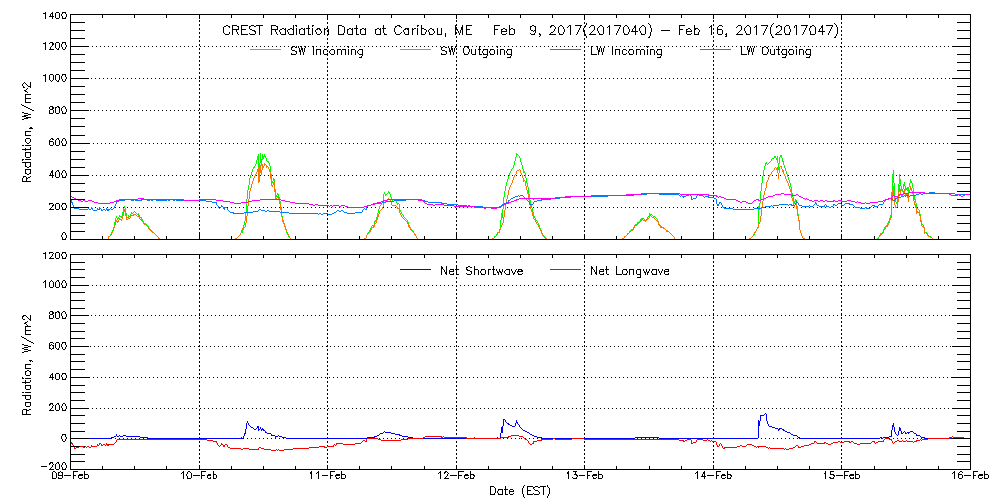Select the "LW Outgoing" legend entry
This screenshot has width=1000, height=500.
click(x=775, y=52)
